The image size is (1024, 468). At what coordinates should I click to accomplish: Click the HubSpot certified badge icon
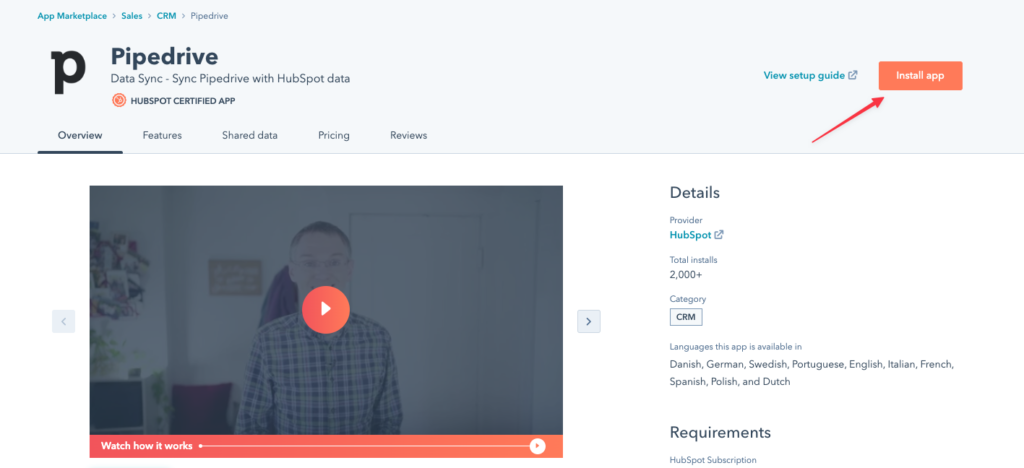[119, 101]
